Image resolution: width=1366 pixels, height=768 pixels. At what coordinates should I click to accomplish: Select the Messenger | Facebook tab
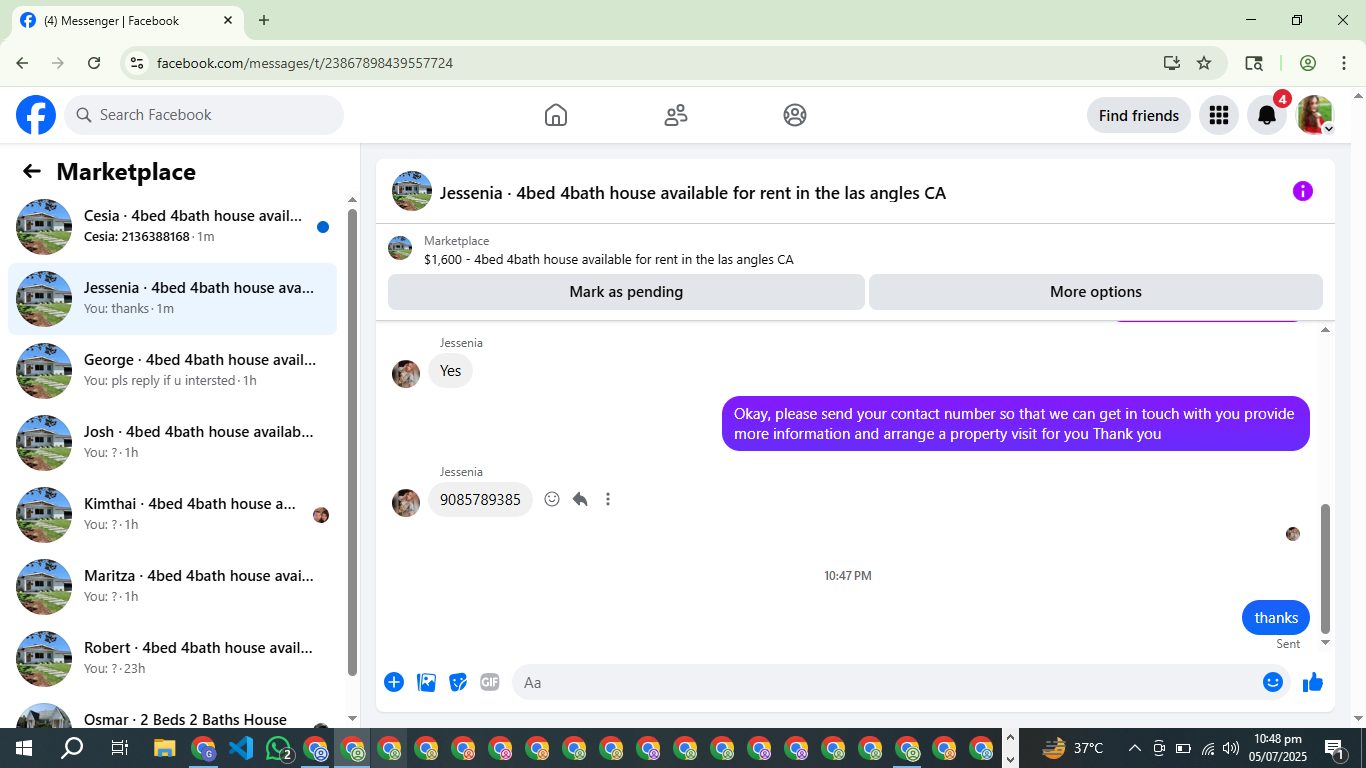(128, 20)
